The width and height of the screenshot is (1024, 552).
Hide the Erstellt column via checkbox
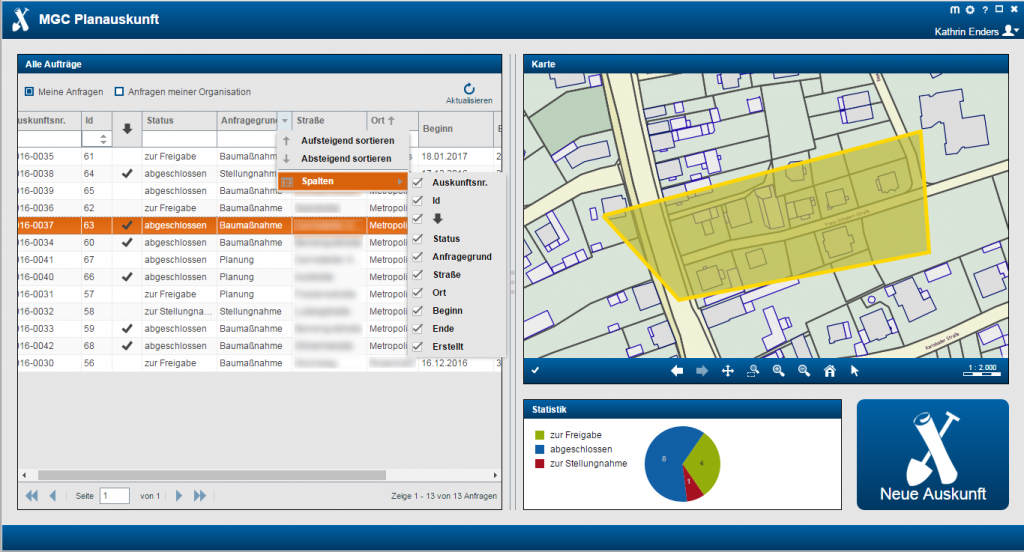[x=418, y=347]
